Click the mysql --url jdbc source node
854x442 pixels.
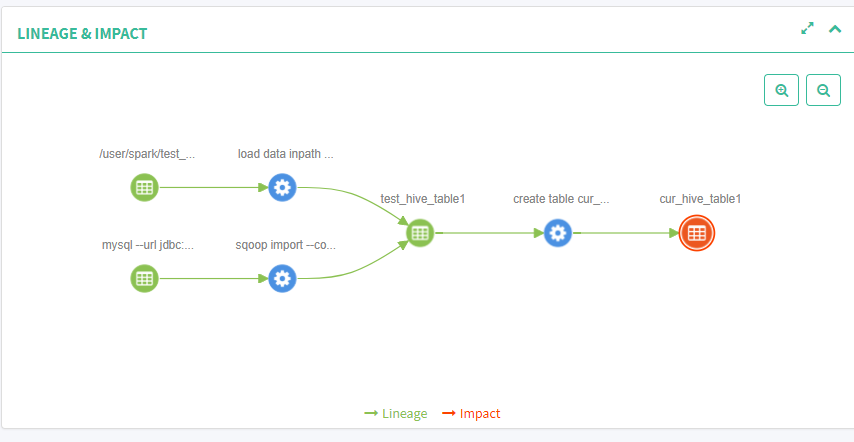145,278
